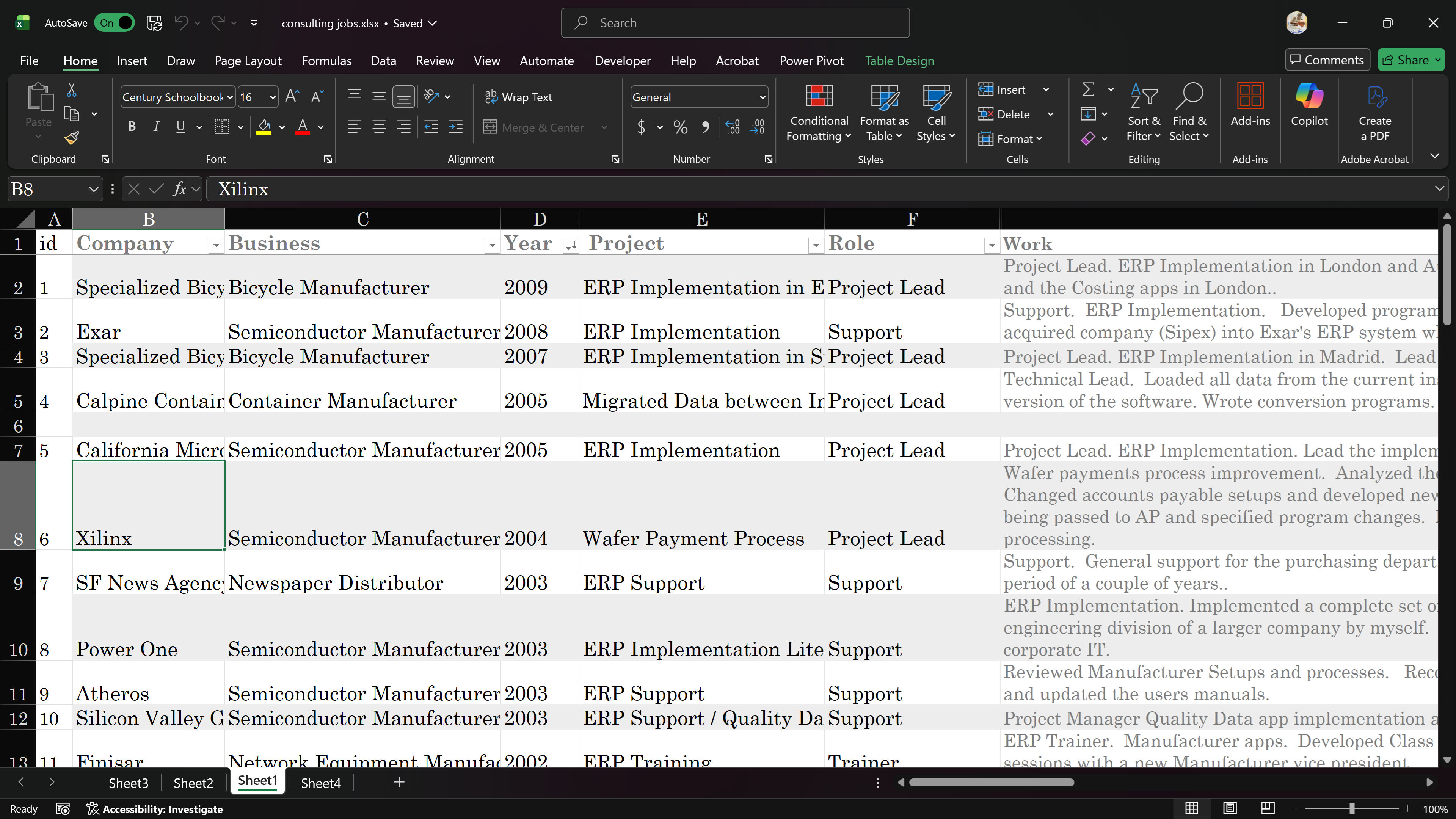Toggle Italic formatting
Viewport: 1456px width, 819px height.
pos(156,127)
